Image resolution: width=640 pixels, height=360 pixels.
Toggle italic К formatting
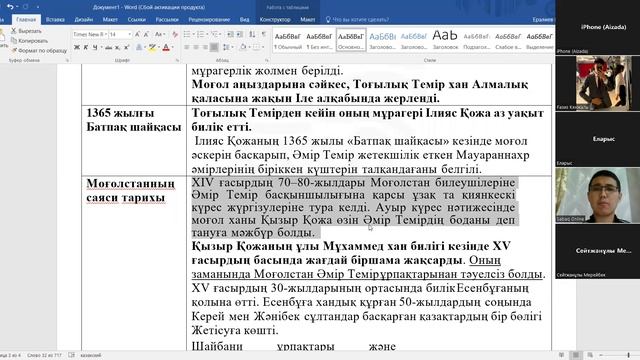pyautogui.click(x=86, y=47)
